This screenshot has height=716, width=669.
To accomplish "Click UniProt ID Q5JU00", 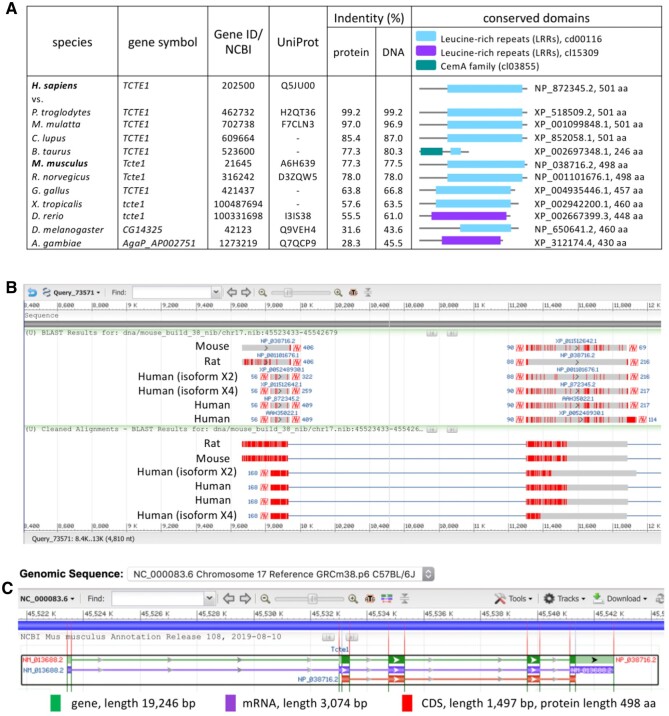I will tap(298, 85).
